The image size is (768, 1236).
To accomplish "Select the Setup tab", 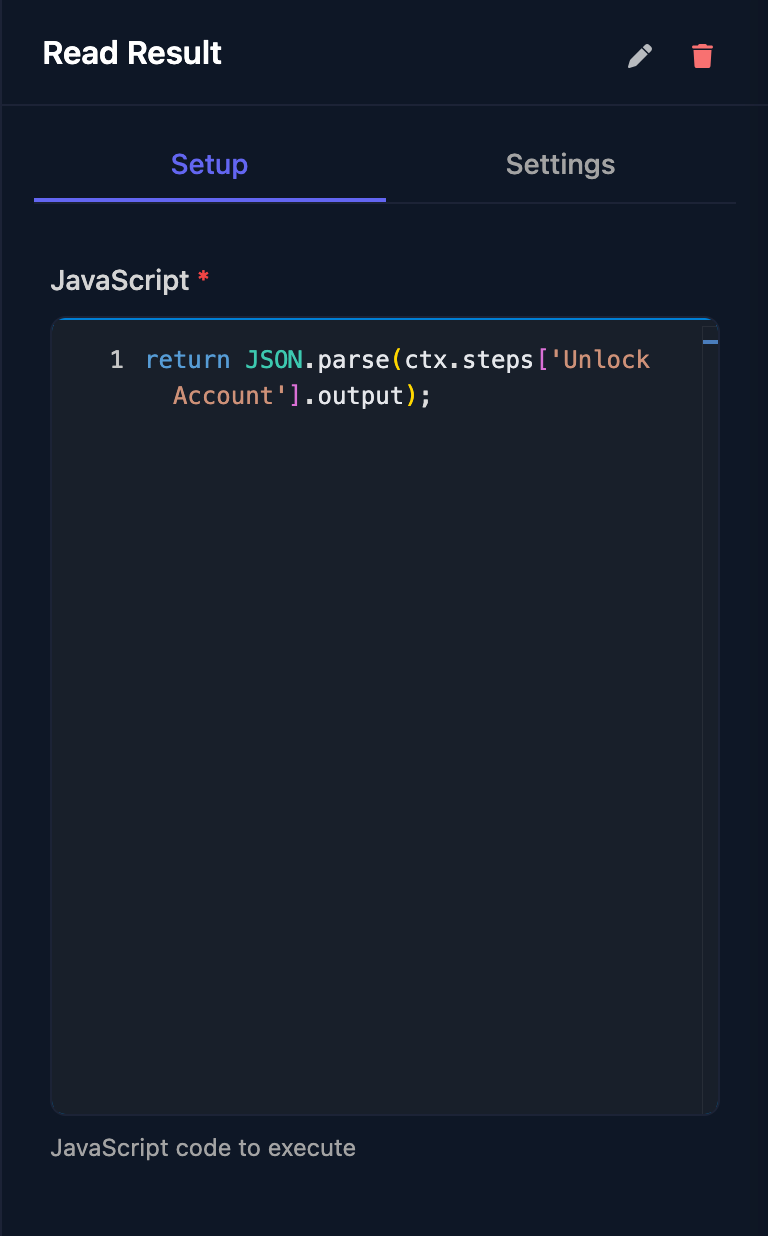I will tap(209, 164).
